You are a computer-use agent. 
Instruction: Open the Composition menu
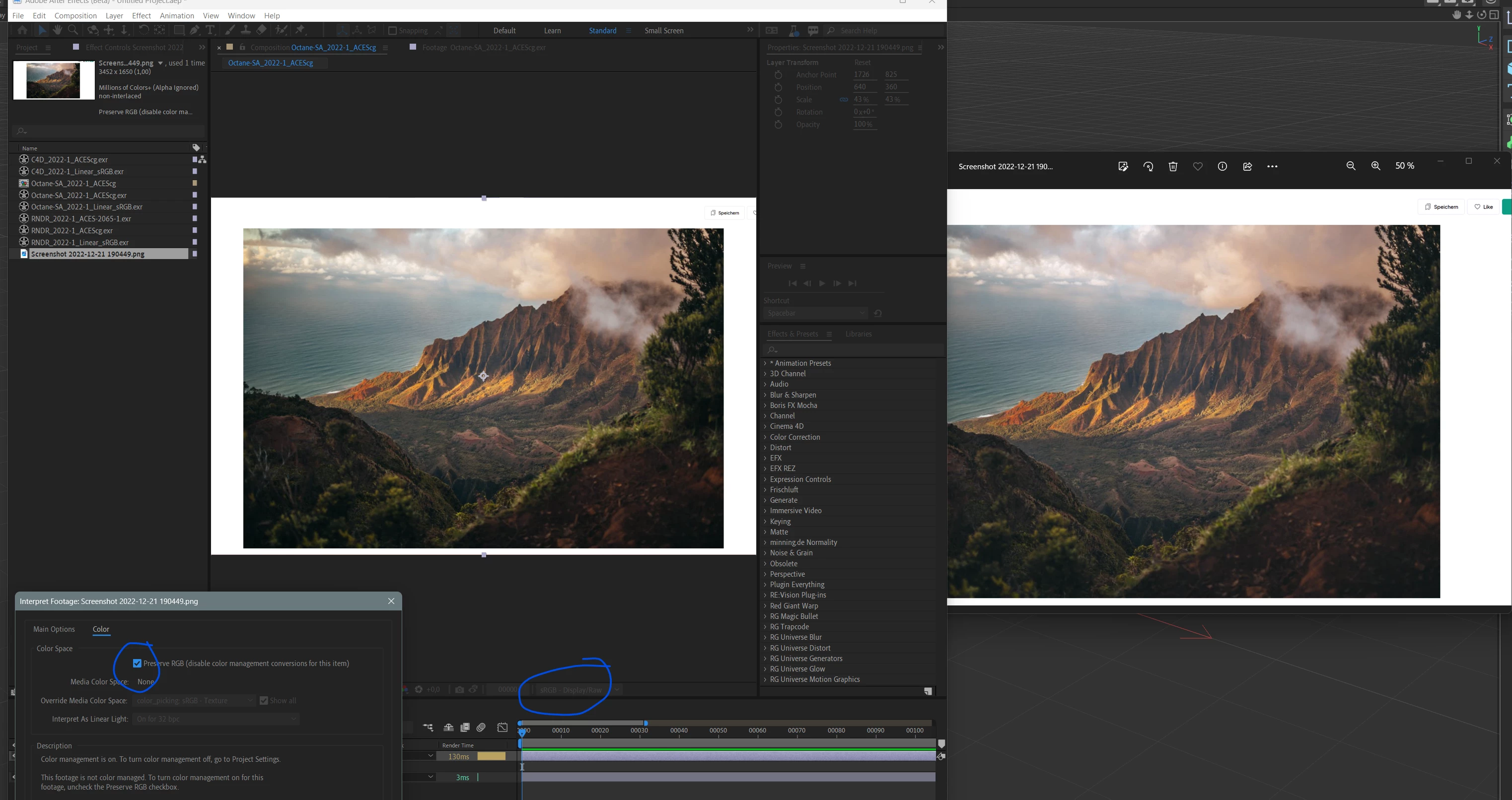75,16
